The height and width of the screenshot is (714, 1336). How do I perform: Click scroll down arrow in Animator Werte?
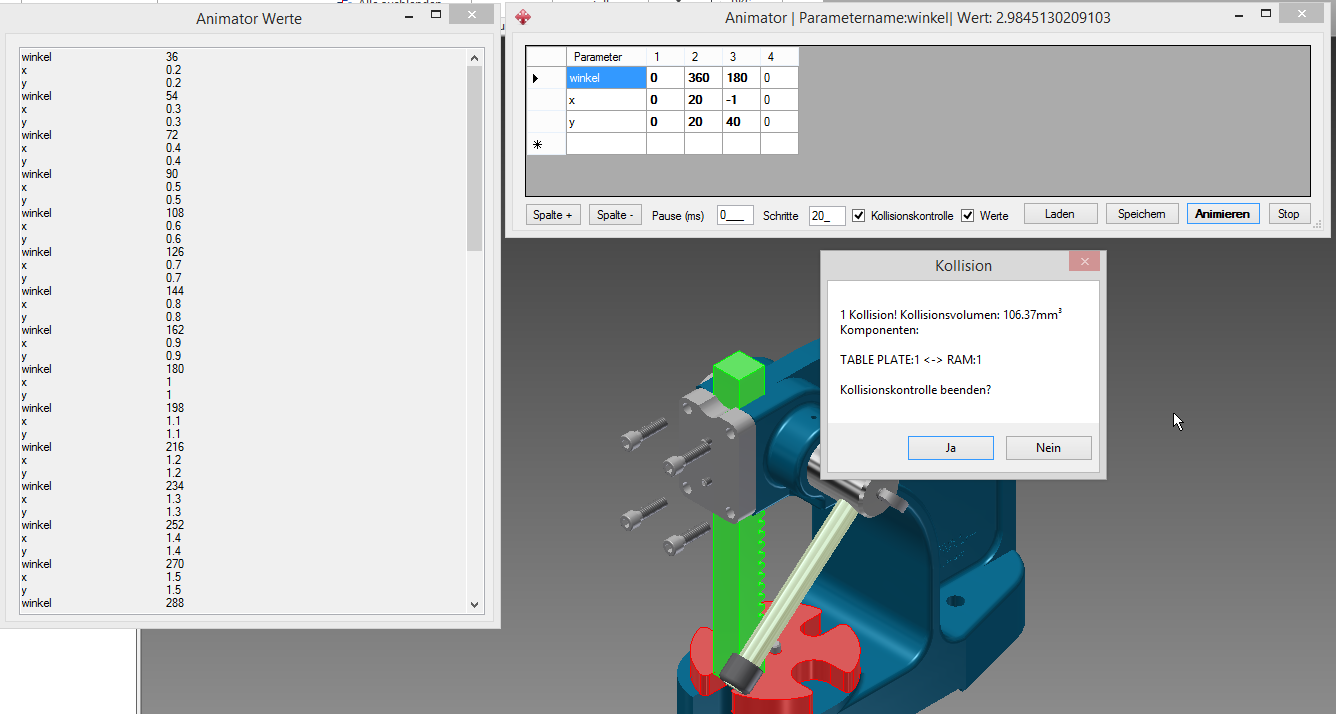[475, 604]
